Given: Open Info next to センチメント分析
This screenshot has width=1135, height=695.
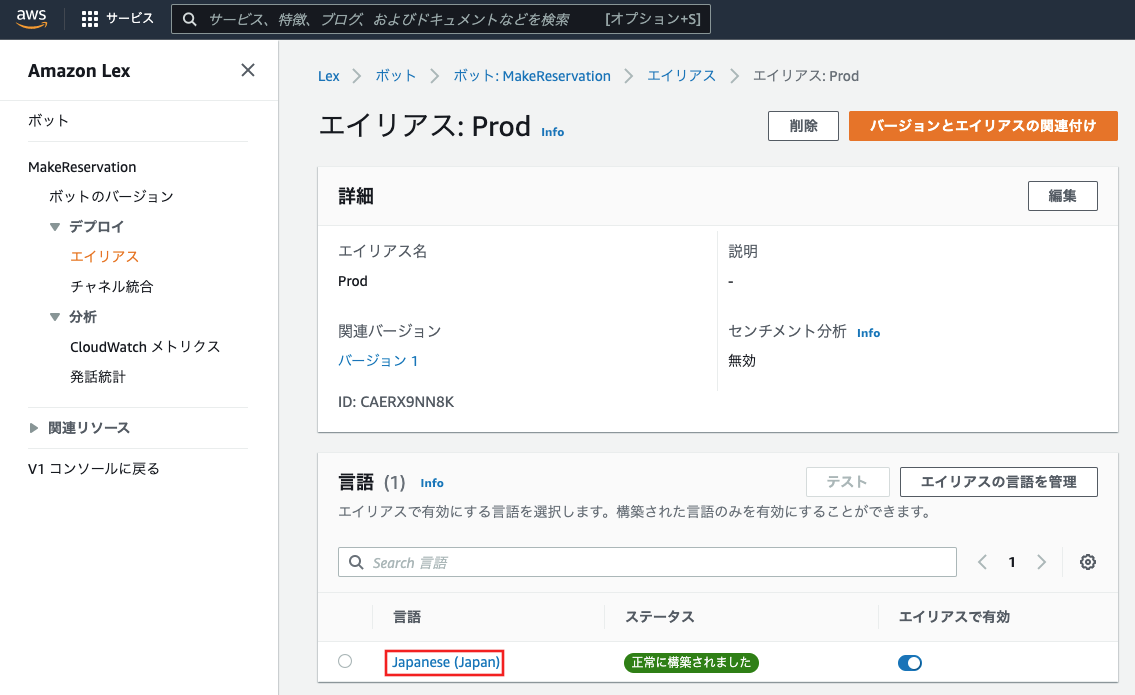Looking at the screenshot, I should tap(869, 333).
